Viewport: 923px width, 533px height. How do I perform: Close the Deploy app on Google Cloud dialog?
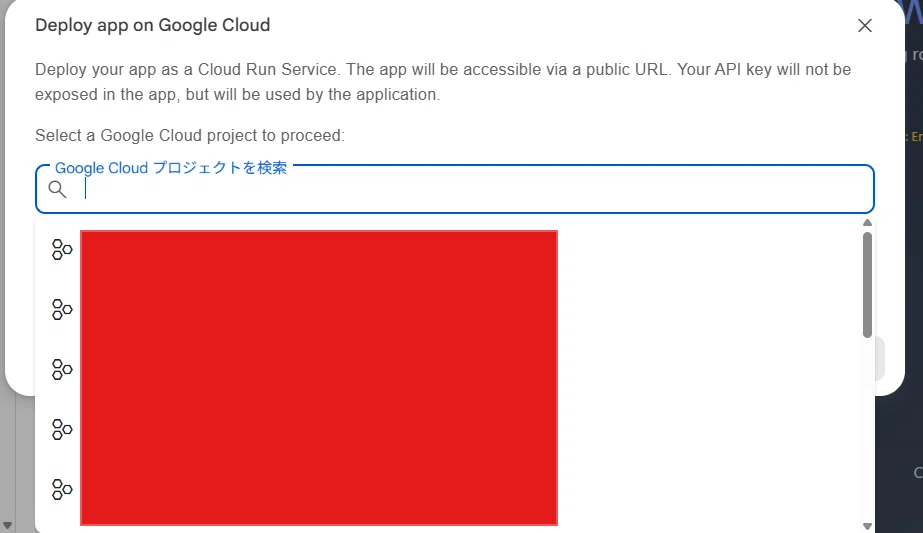click(864, 25)
